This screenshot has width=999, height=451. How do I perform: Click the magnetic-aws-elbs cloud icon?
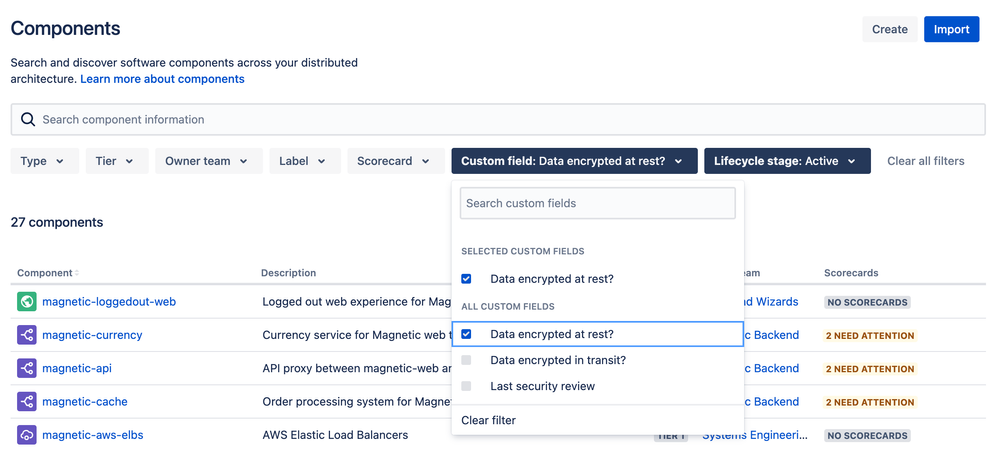coord(27,435)
